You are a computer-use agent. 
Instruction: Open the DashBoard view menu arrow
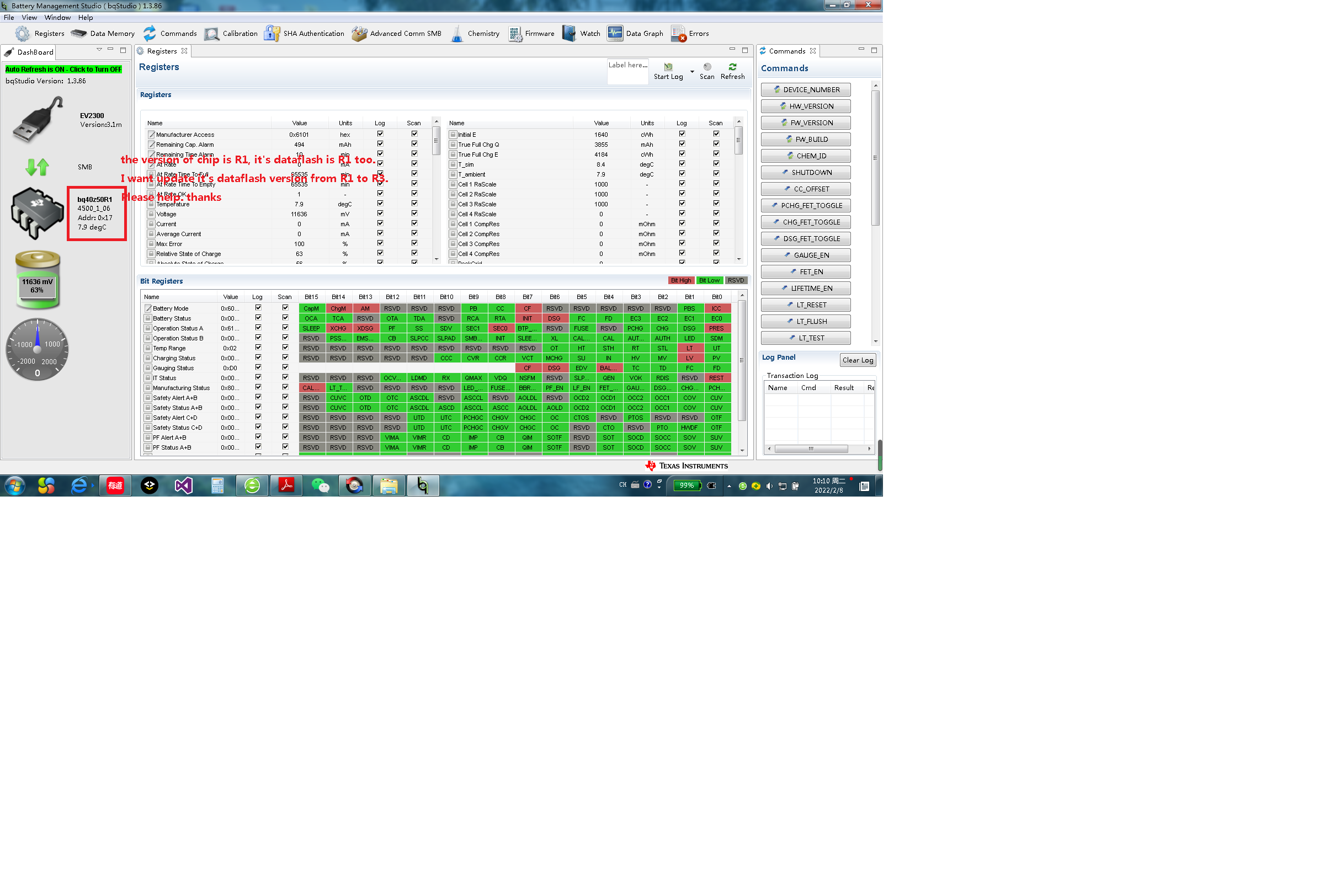tap(99, 50)
